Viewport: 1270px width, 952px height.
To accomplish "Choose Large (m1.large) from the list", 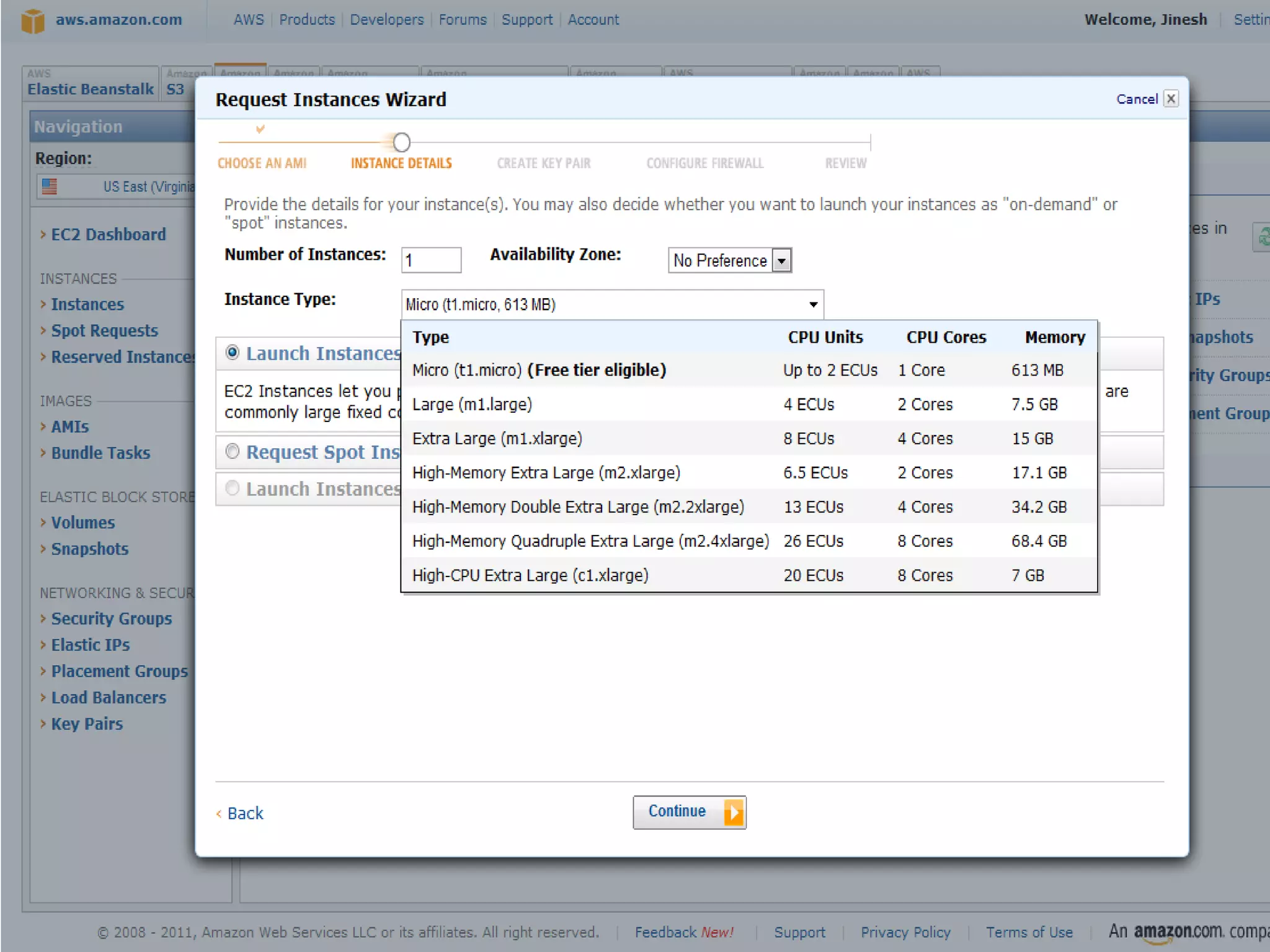I will (x=473, y=404).
